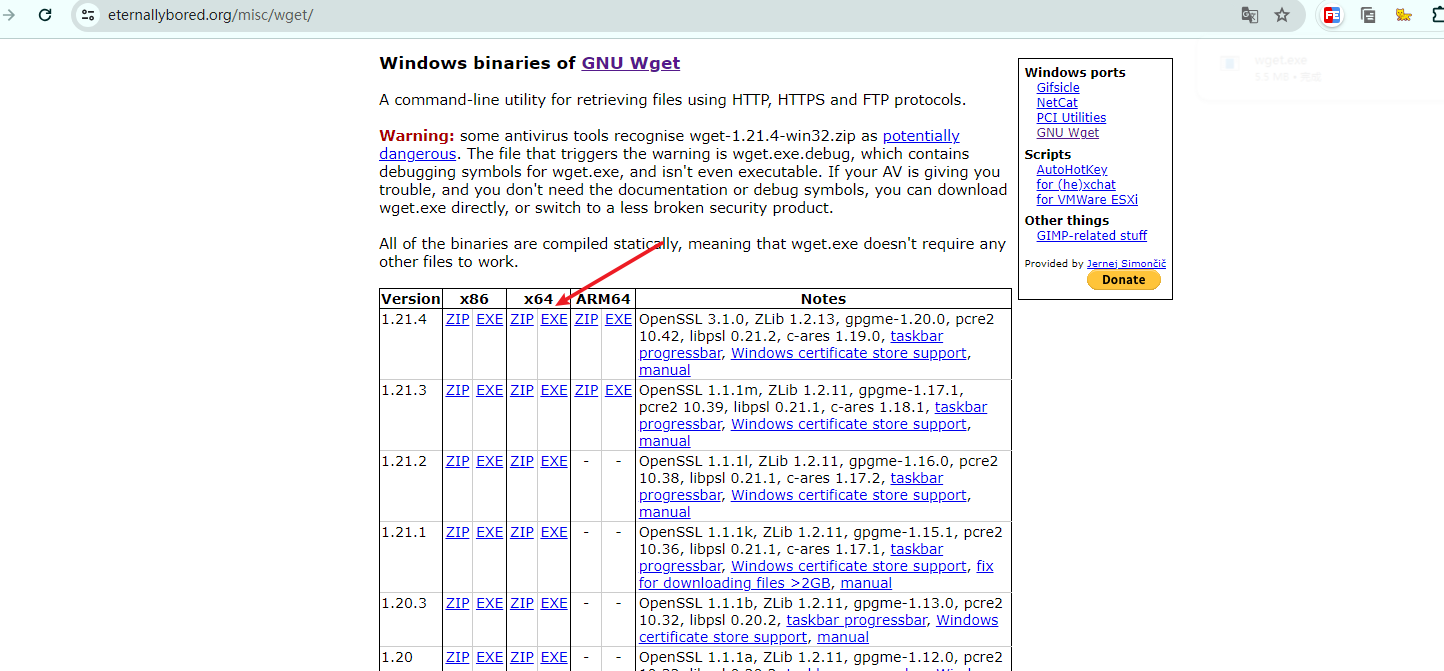Download 1.20.3 x64 ZIP
Screen dimensions: 1444x671
point(522,603)
